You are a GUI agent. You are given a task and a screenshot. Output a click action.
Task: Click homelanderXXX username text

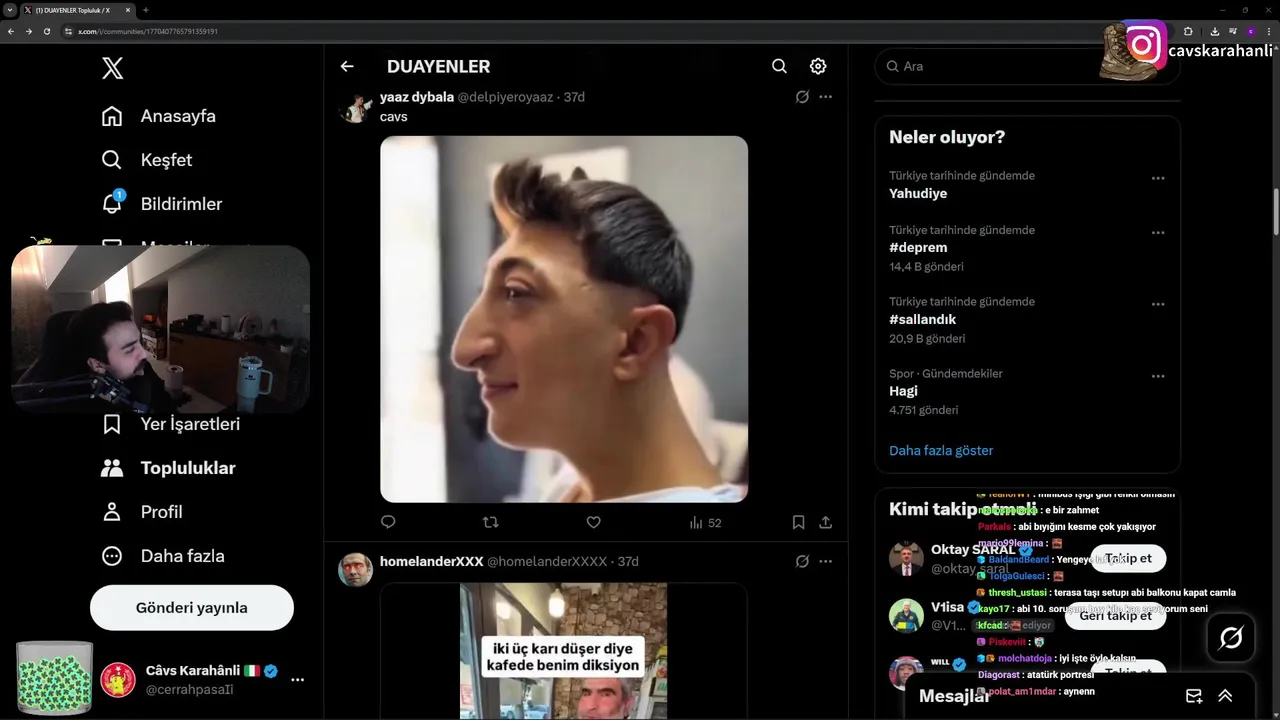[x=432, y=561]
